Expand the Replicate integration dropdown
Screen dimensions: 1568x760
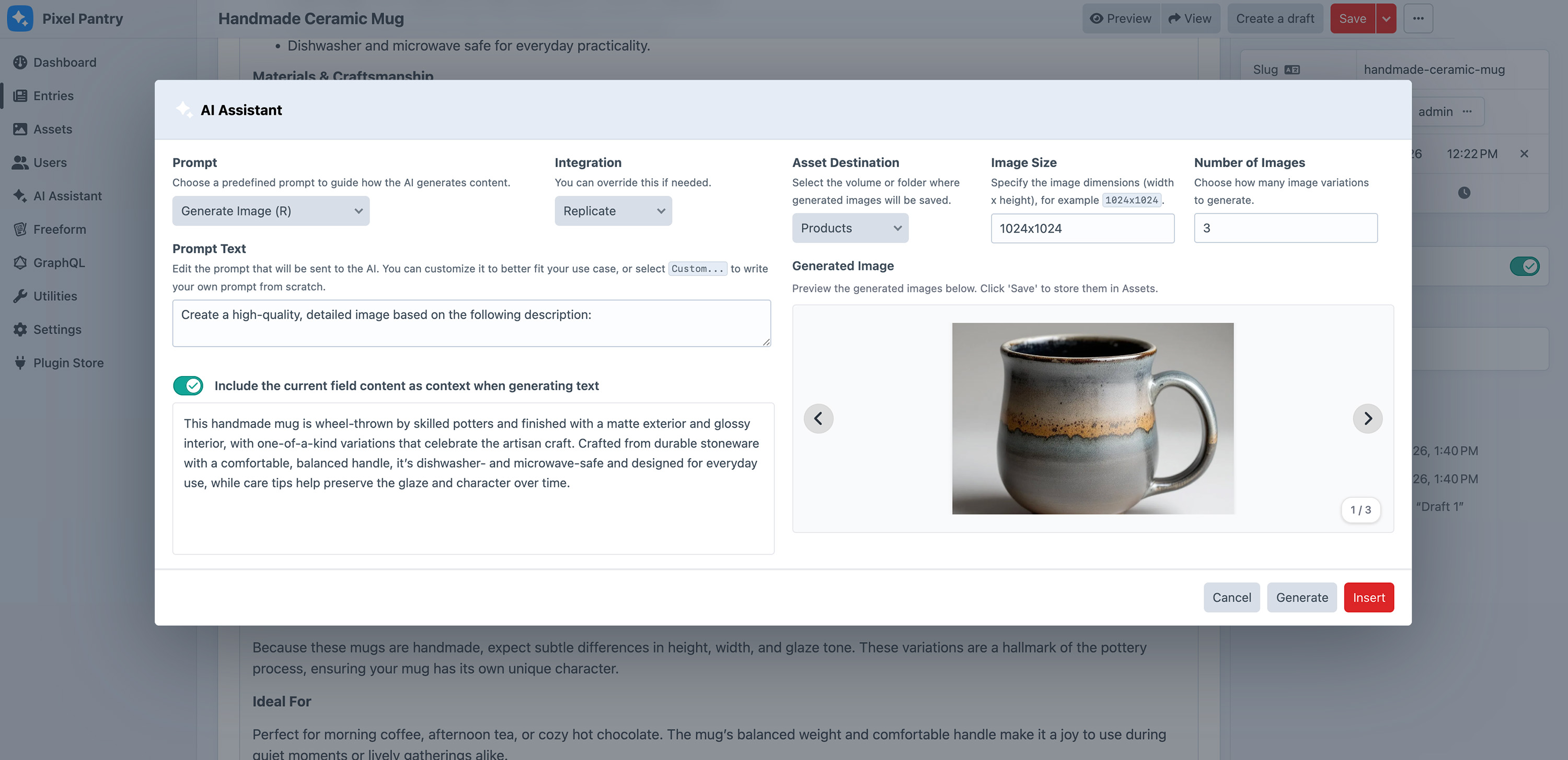pyautogui.click(x=613, y=211)
